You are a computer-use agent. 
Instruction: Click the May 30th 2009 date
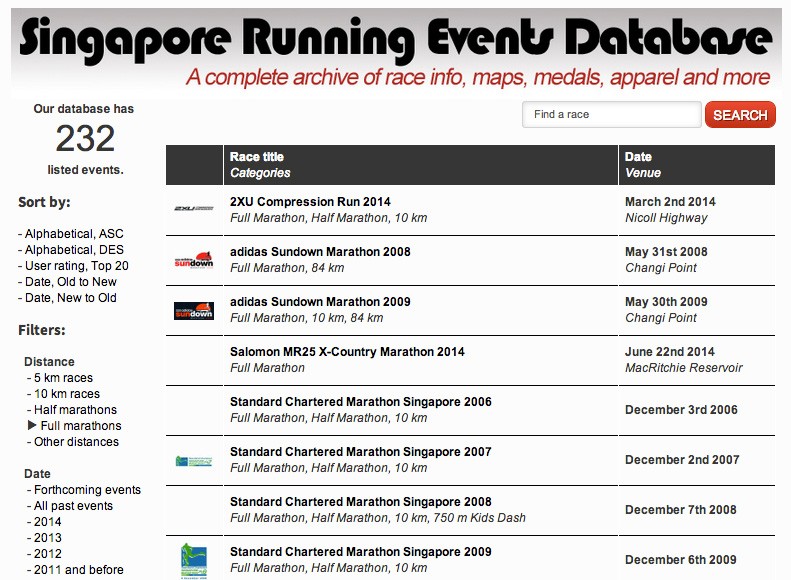point(666,302)
